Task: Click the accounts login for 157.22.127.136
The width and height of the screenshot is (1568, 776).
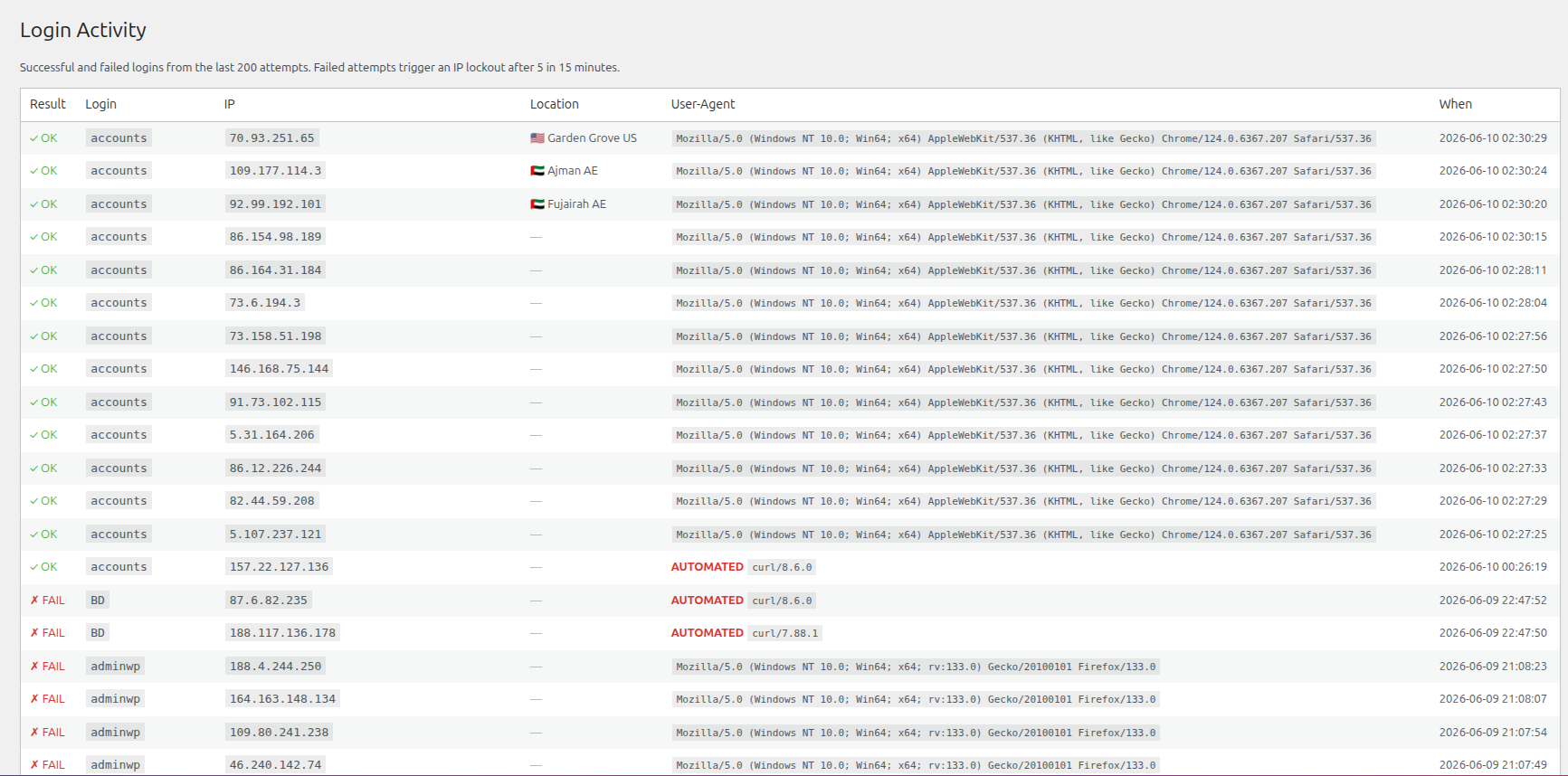Action: (119, 567)
